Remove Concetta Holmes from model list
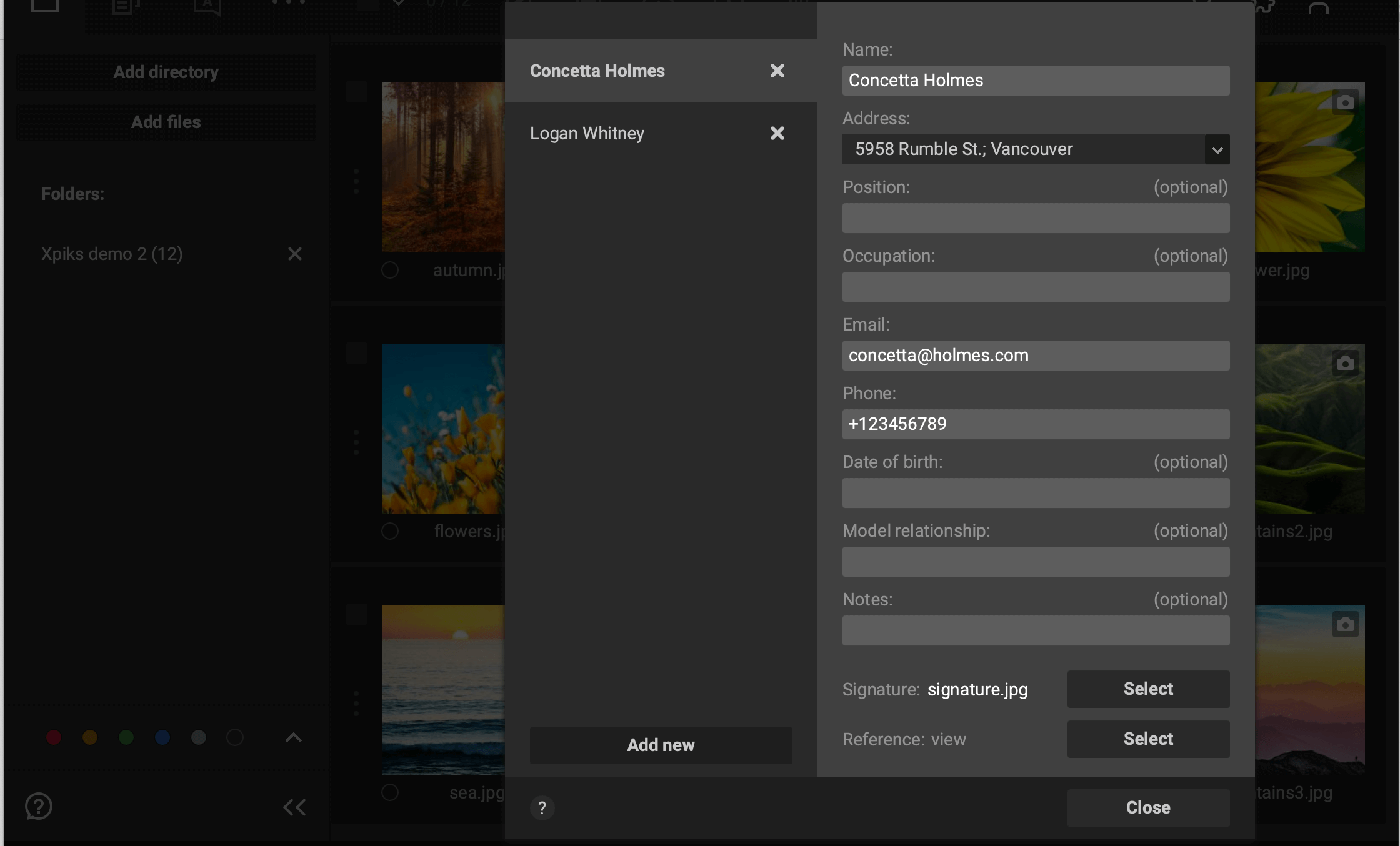The width and height of the screenshot is (1400, 846). (777, 71)
